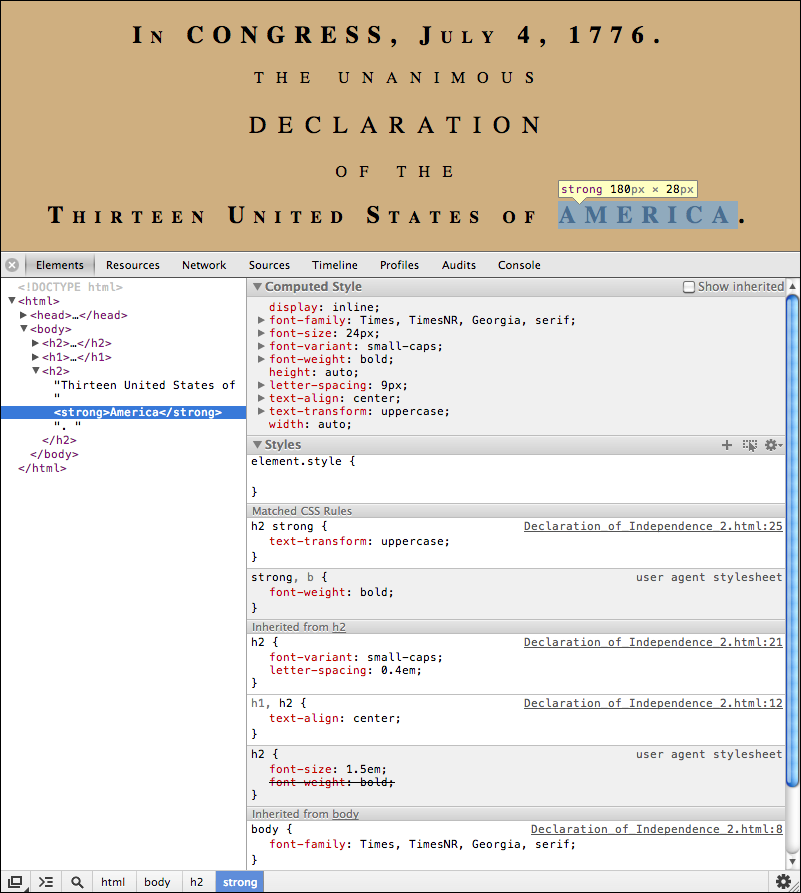Switch to the Console tab
This screenshot has width=801, height=893.
coord(518,265)
